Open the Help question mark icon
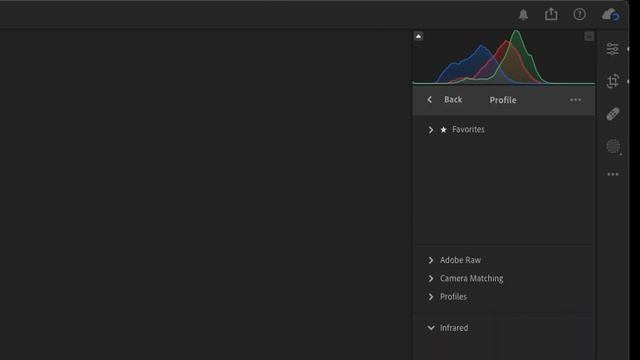640x360 pixels. click(580, 14)
